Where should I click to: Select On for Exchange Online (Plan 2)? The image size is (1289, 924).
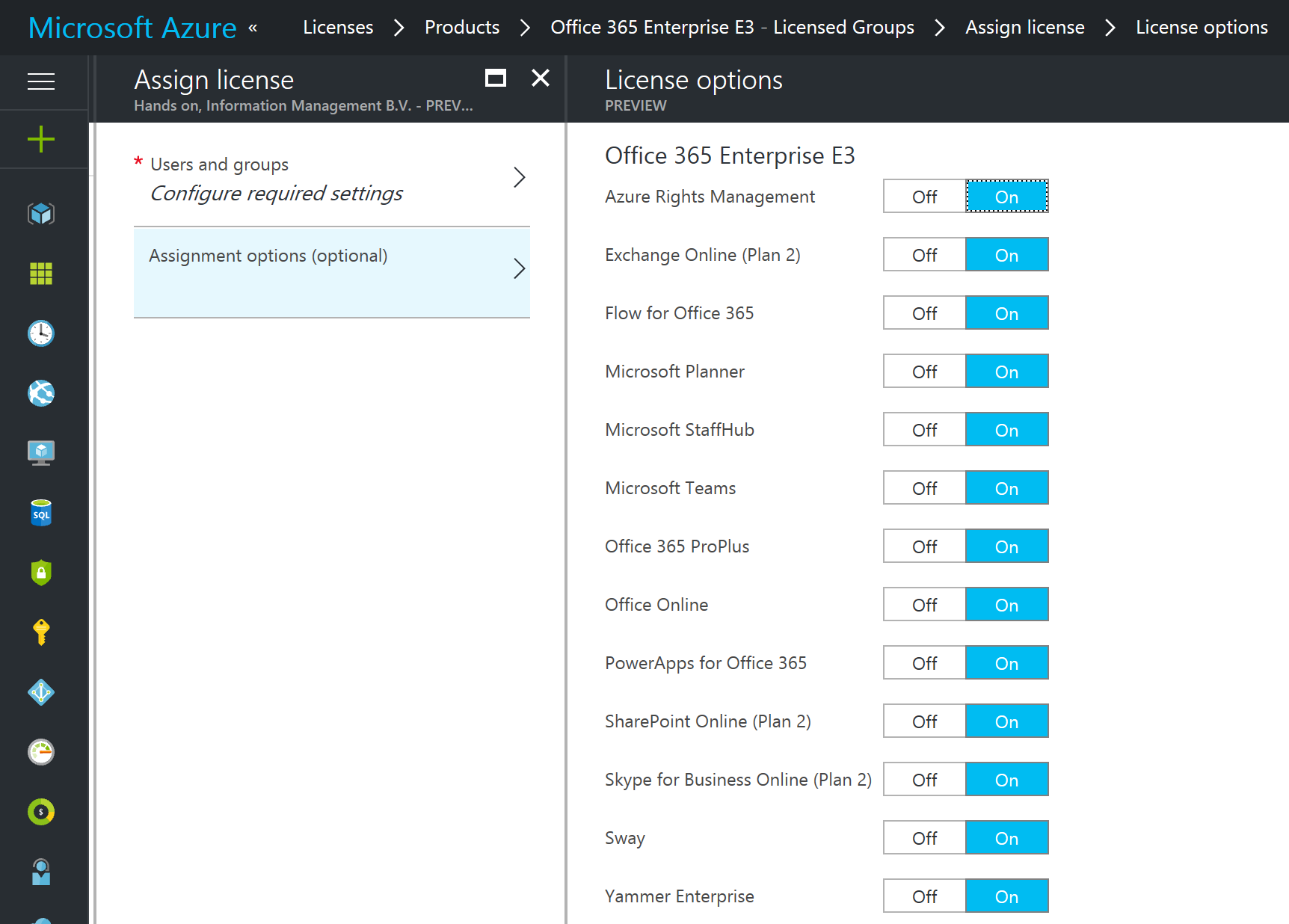click(1007, 255)
